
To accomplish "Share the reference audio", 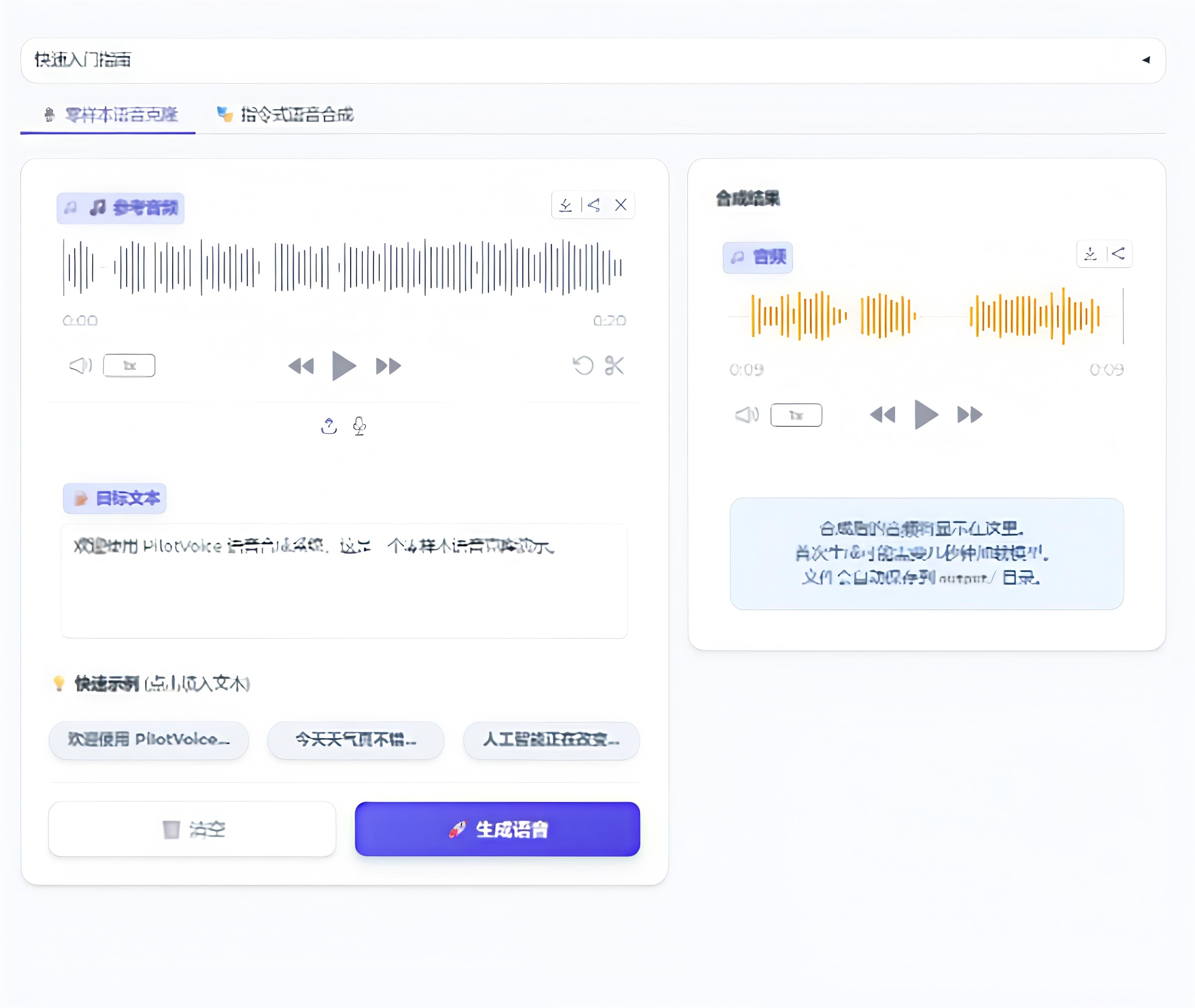I will tap(594, 205).
